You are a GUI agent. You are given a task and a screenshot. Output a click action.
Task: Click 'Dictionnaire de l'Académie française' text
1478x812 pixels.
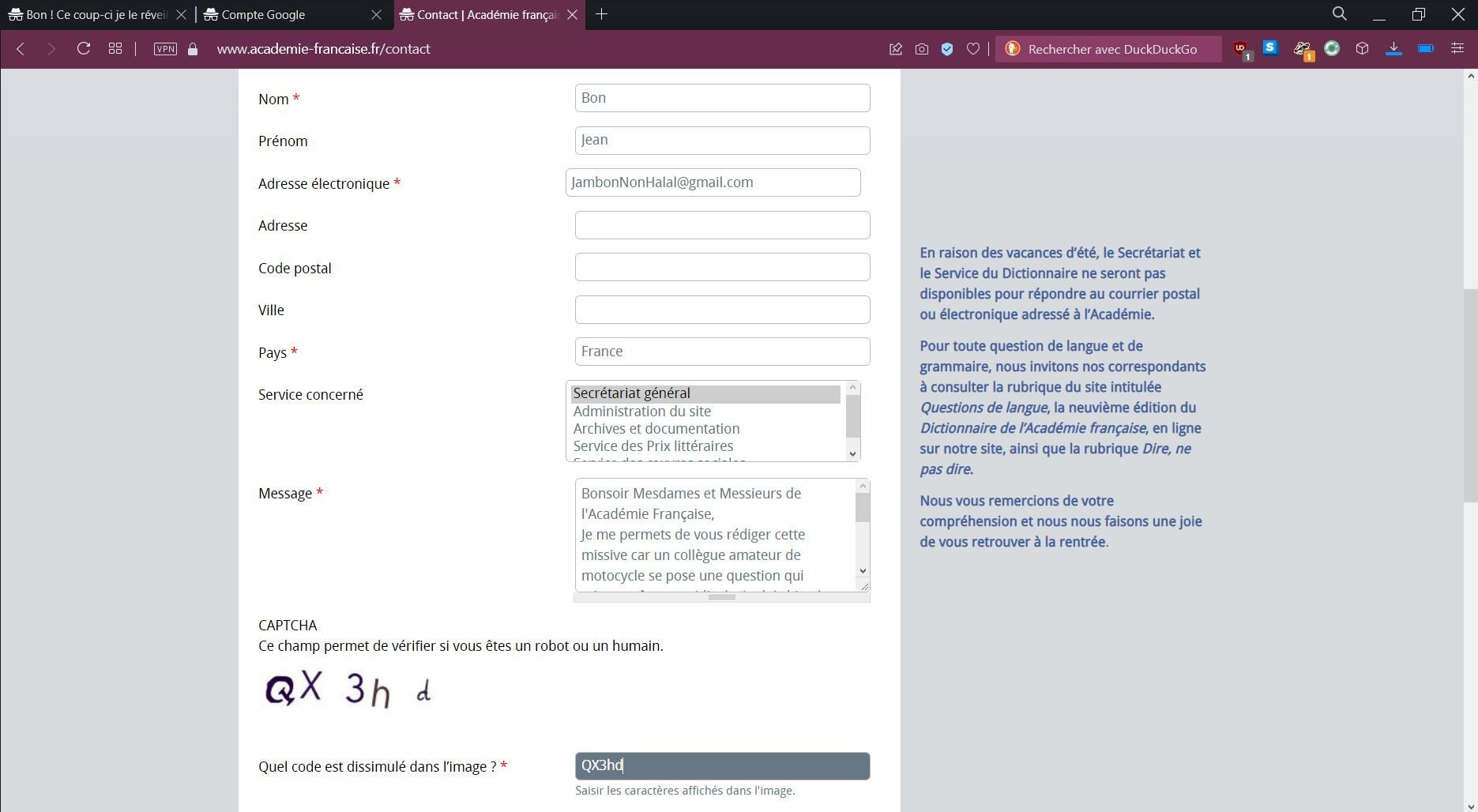tap(1032, 428)
